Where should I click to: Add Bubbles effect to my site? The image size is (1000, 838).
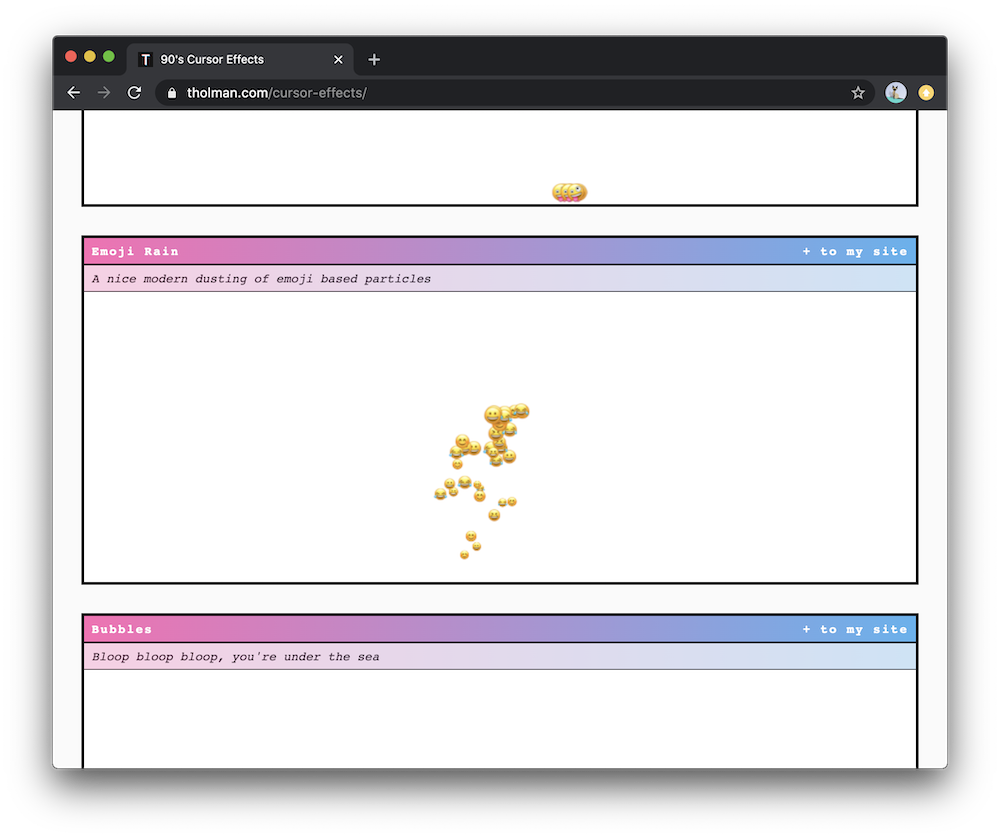[855, 629]
